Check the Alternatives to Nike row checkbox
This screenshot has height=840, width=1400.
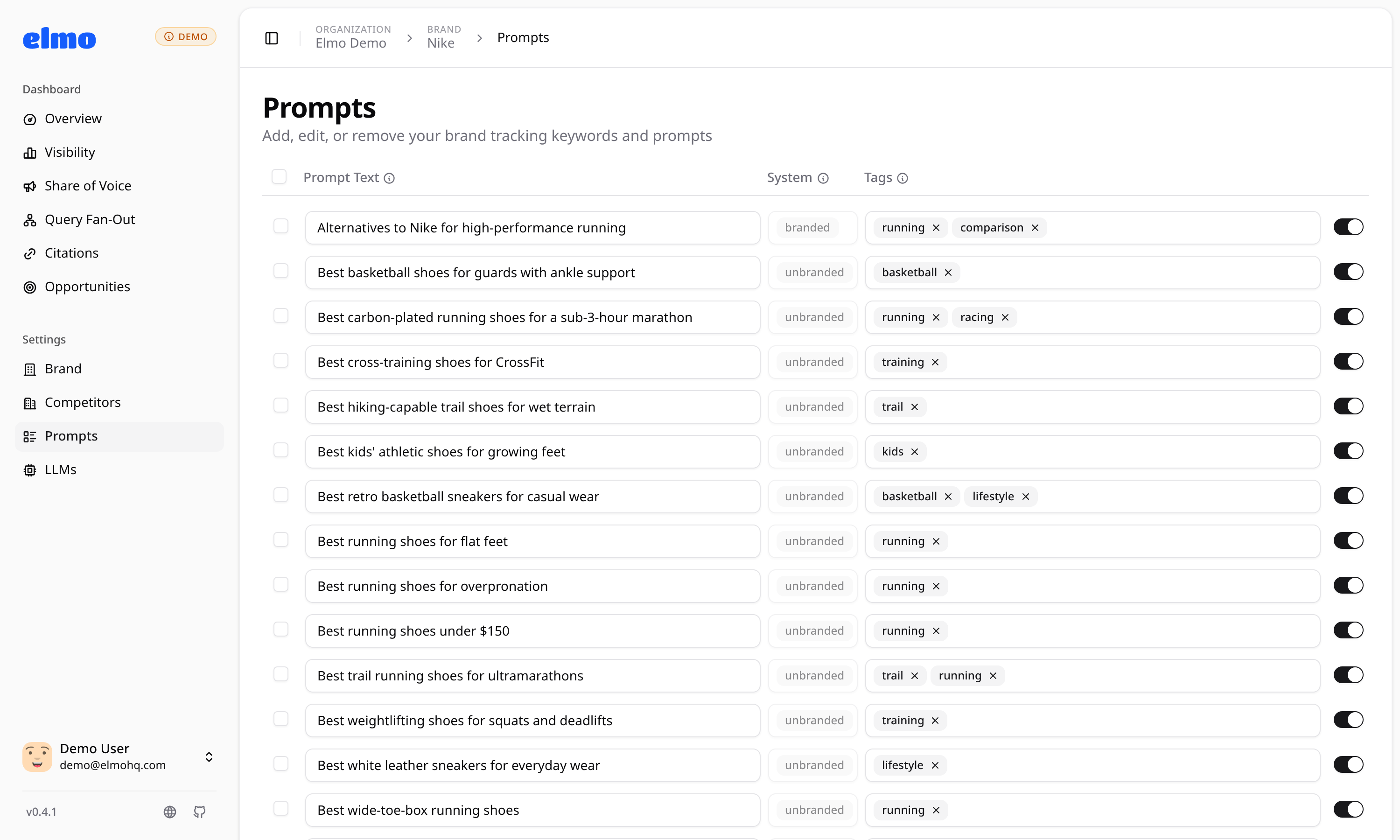coord(280,226)
